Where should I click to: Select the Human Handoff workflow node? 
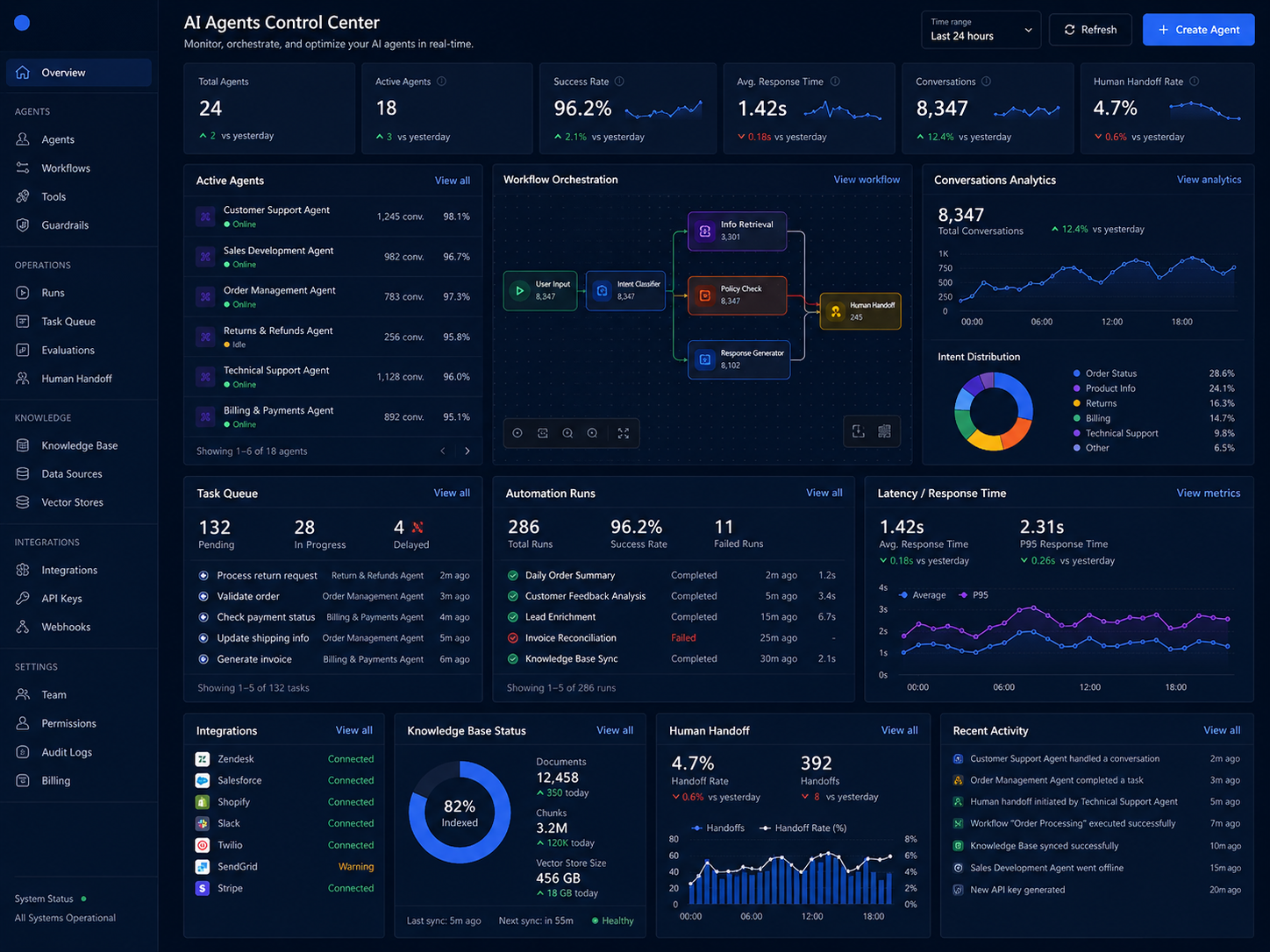[x=860, y=311]
